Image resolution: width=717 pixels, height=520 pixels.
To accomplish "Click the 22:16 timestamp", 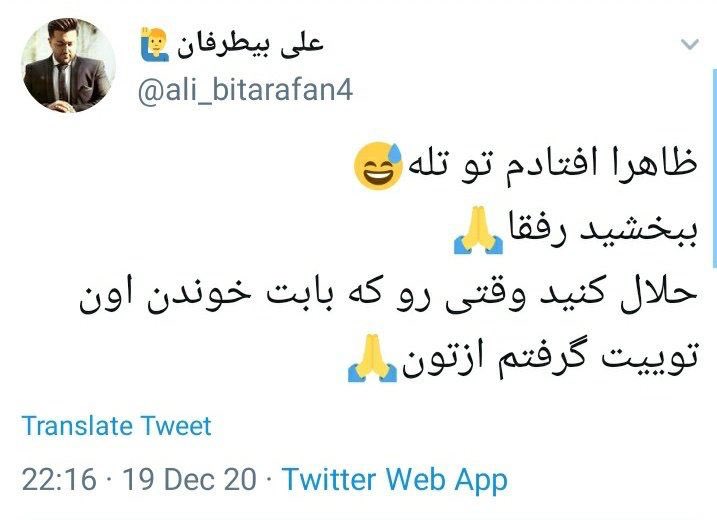I will [x=59, y=479].
